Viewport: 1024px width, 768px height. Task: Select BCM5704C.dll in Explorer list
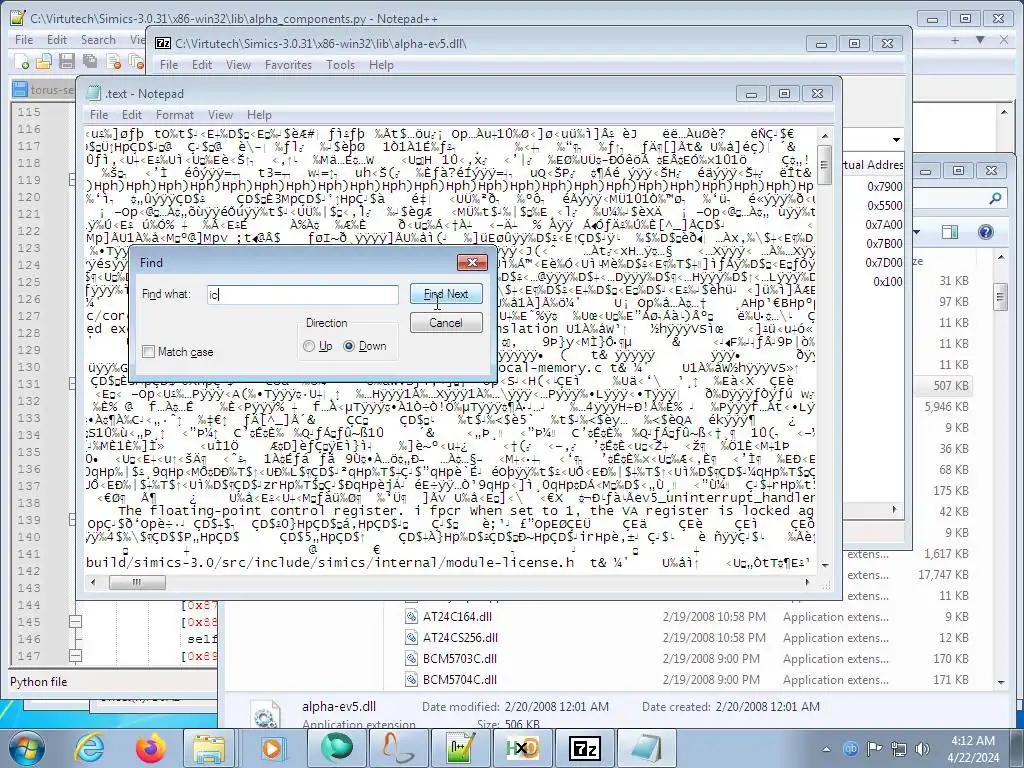(x=459, y=679)
